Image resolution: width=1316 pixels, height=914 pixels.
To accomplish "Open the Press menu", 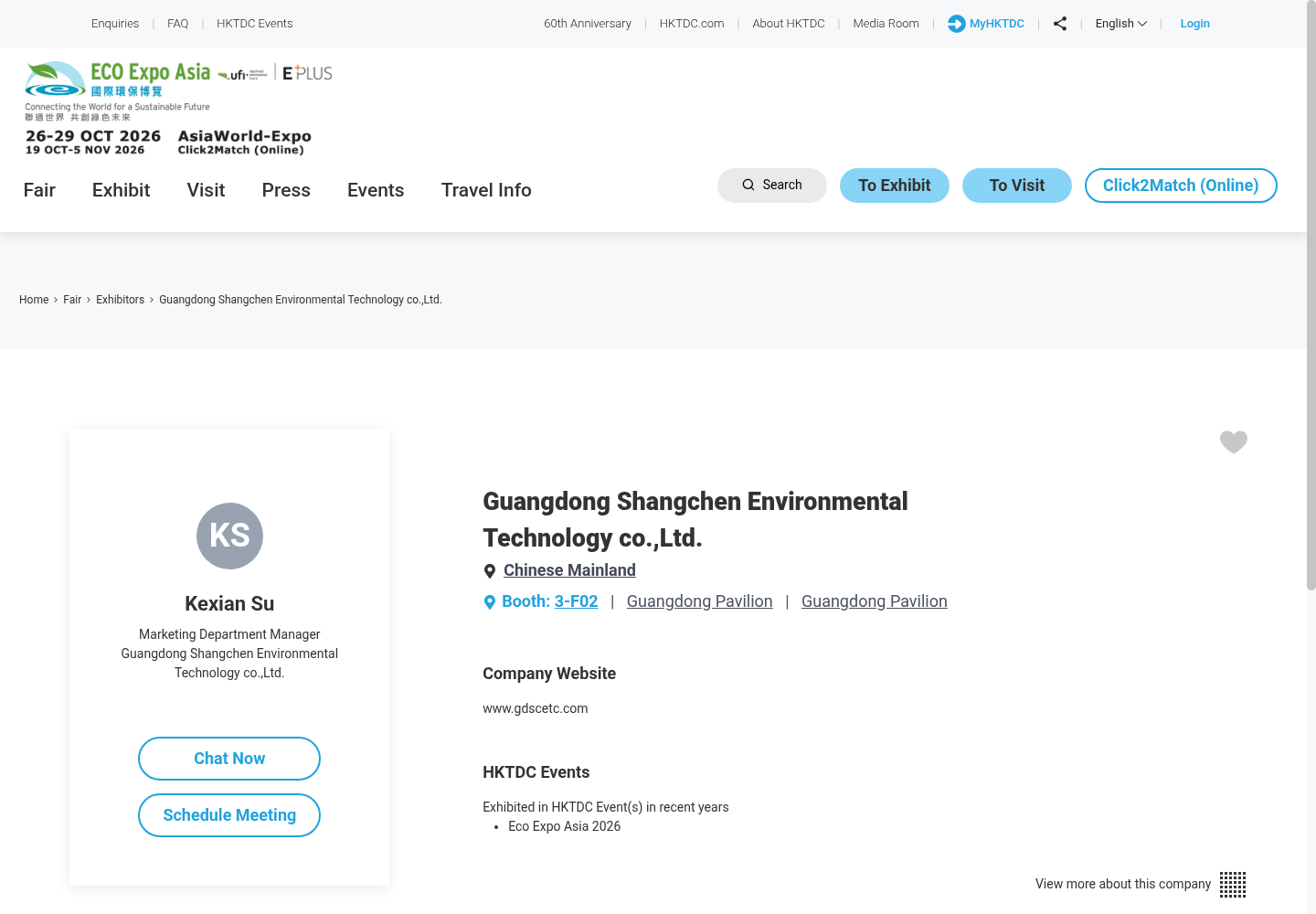I will [286, 190].
